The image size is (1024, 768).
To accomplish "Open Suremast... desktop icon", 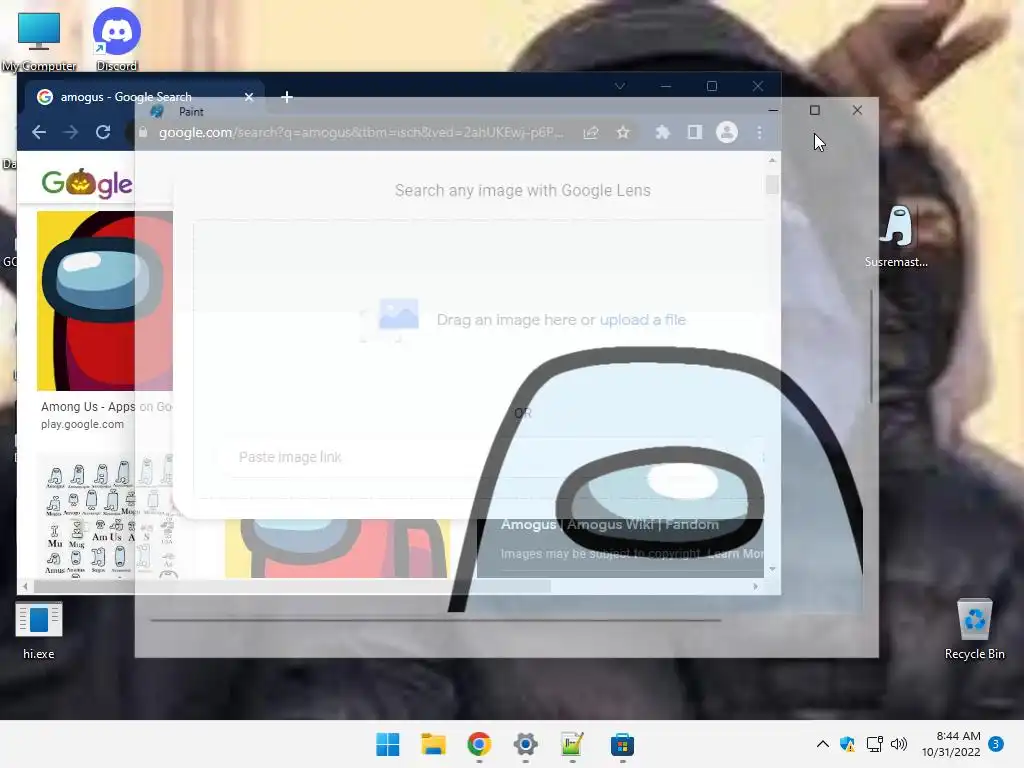I will coord(897,236).
